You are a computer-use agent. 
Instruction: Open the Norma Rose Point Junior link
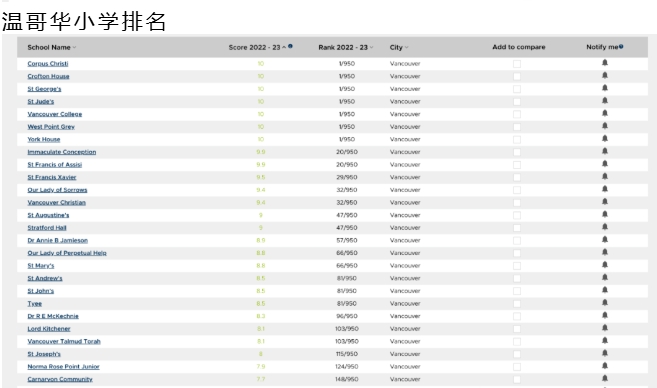click(x=64, y=366)
